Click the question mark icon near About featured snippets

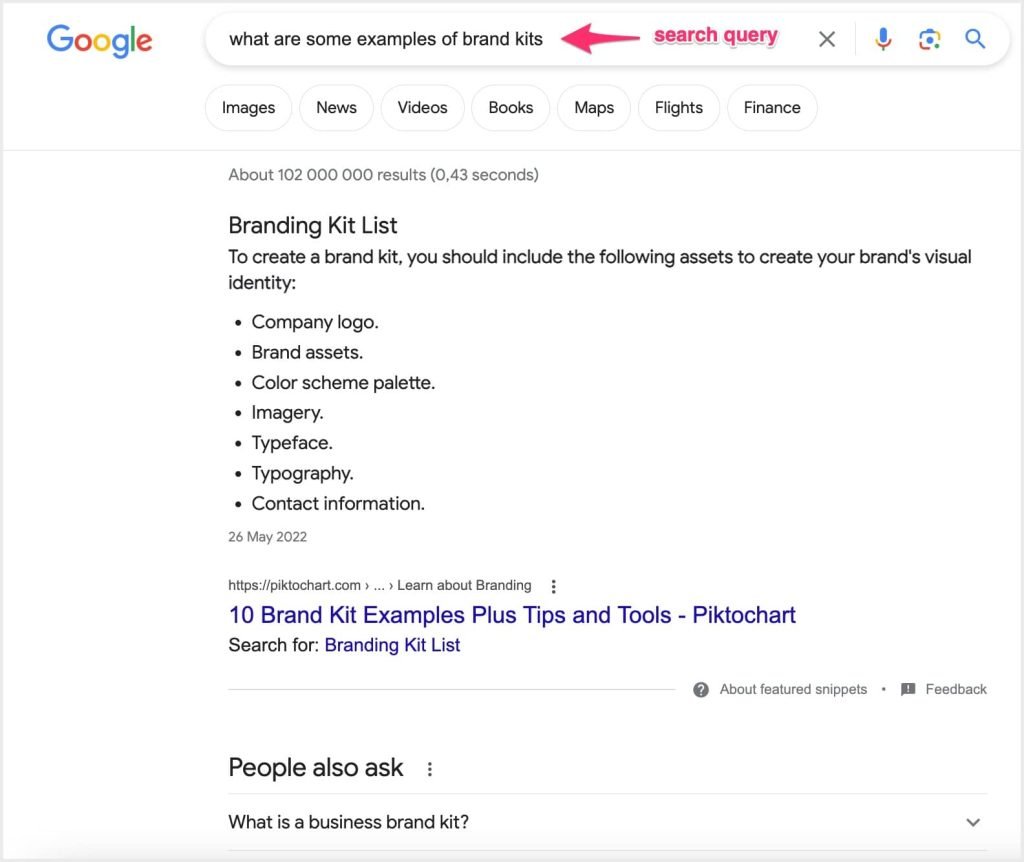(x=701, y=689)
